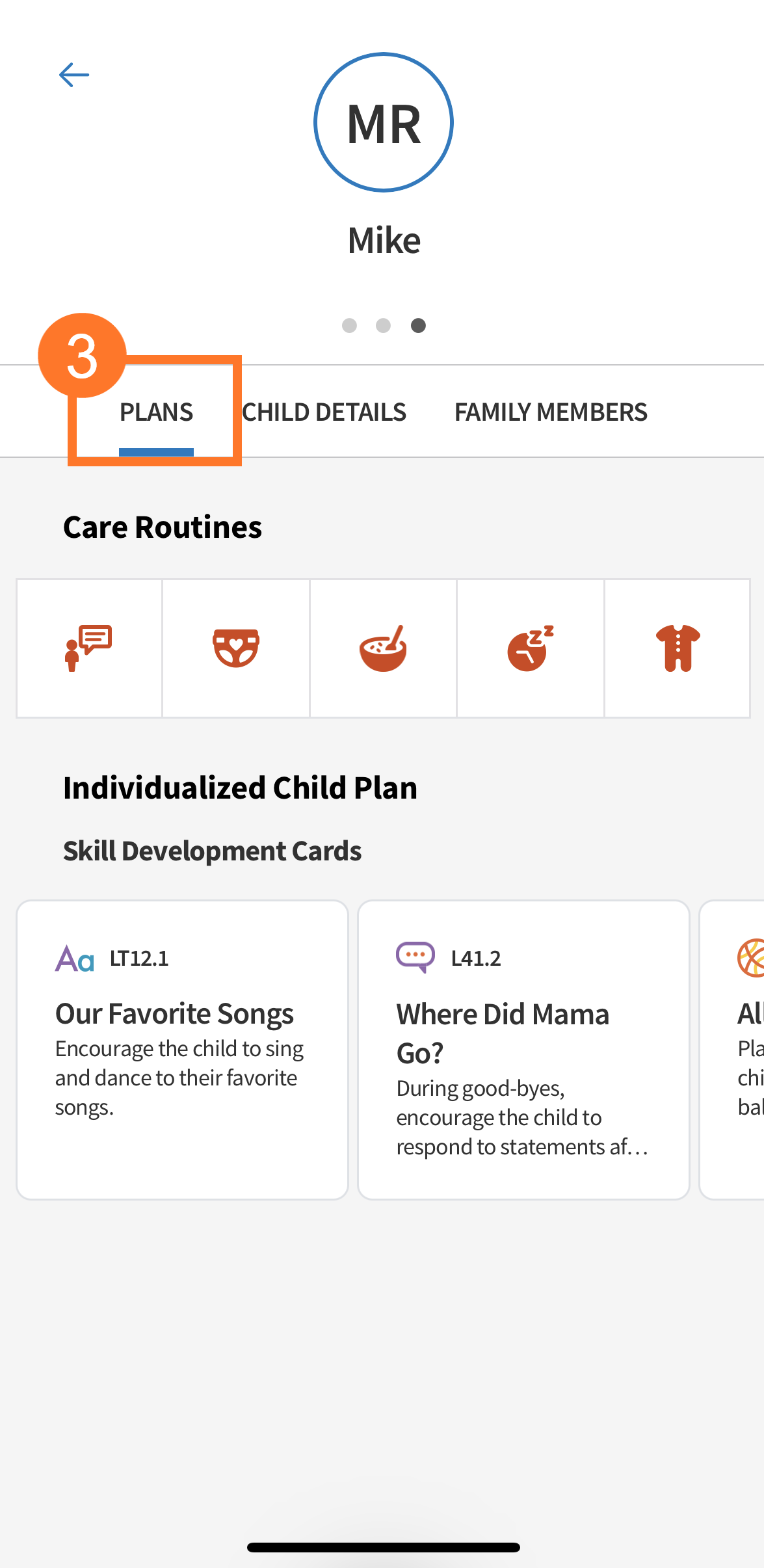Click the active third carousel dot
This screenshot has width=764, height=1568.
pyautogui.click(x=417, y=326)
